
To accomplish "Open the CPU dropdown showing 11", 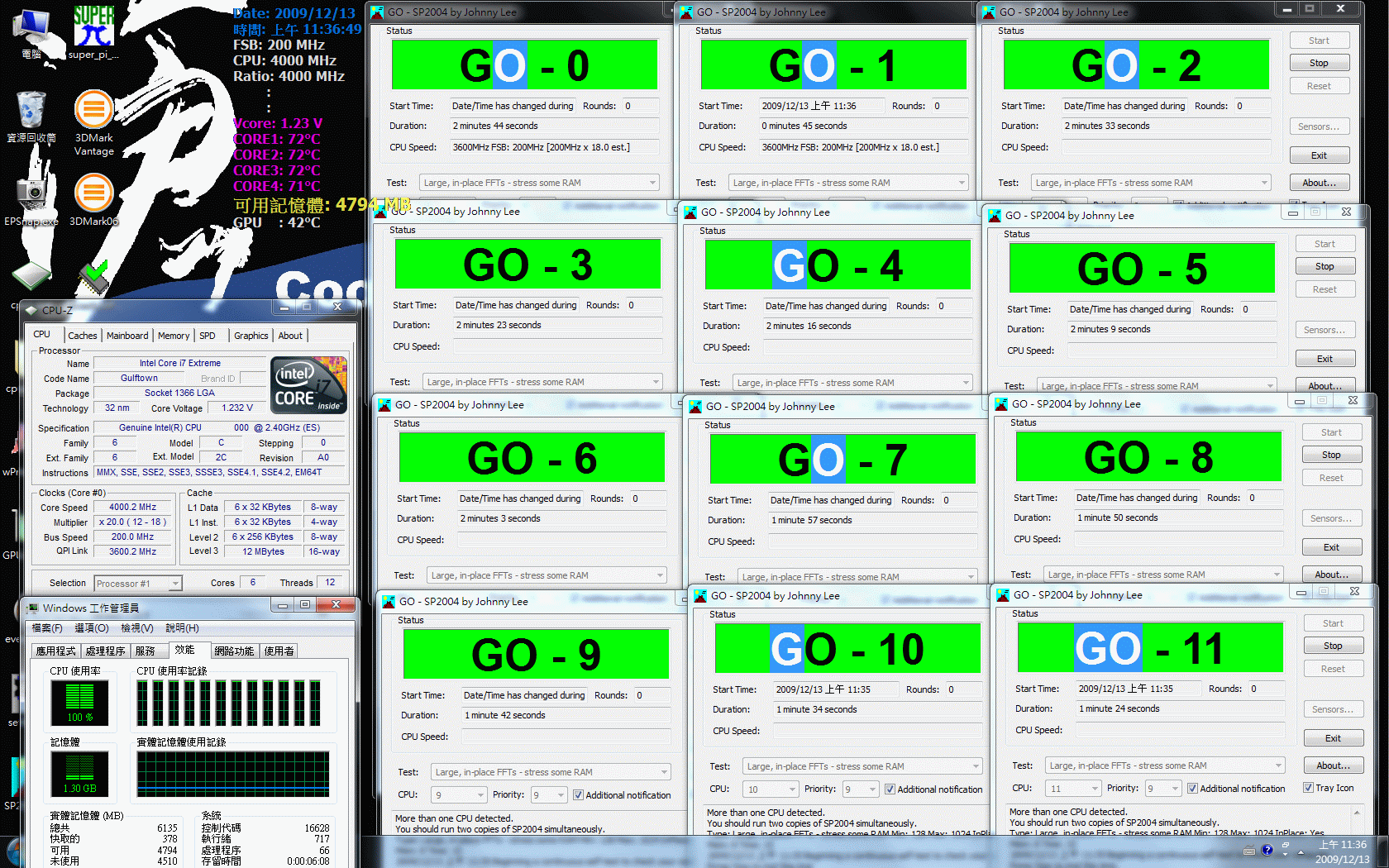I will pyautogui.click(x=1073, y=789).
